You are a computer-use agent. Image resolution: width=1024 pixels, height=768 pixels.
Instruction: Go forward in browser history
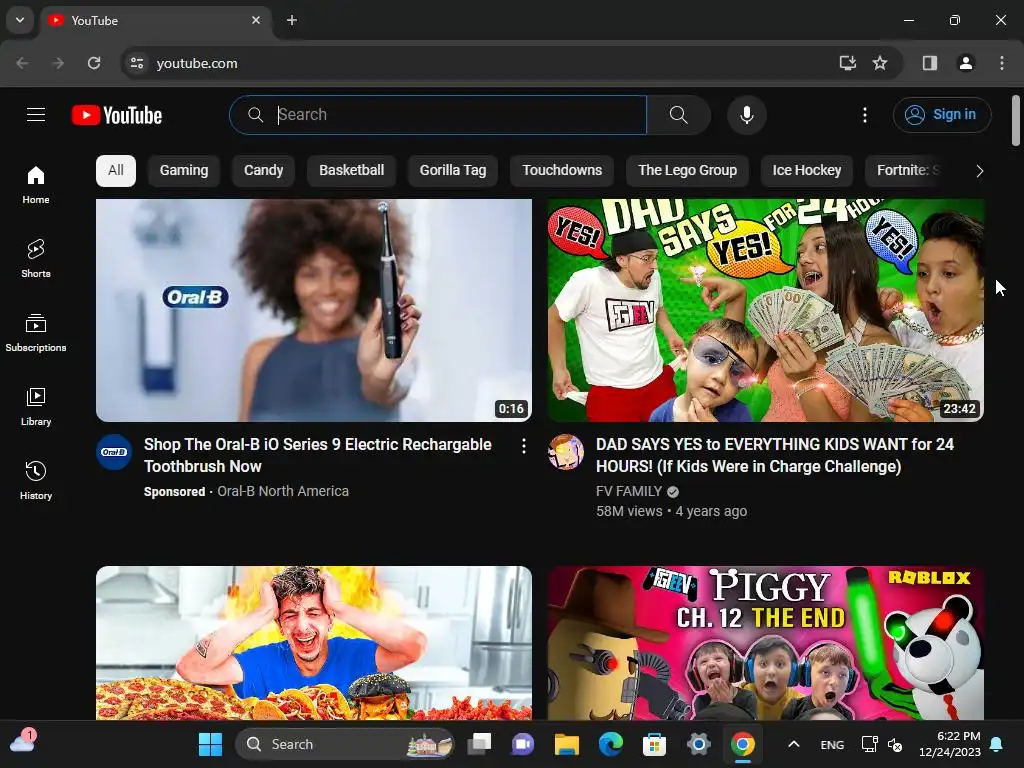click(x=58, y=63)
